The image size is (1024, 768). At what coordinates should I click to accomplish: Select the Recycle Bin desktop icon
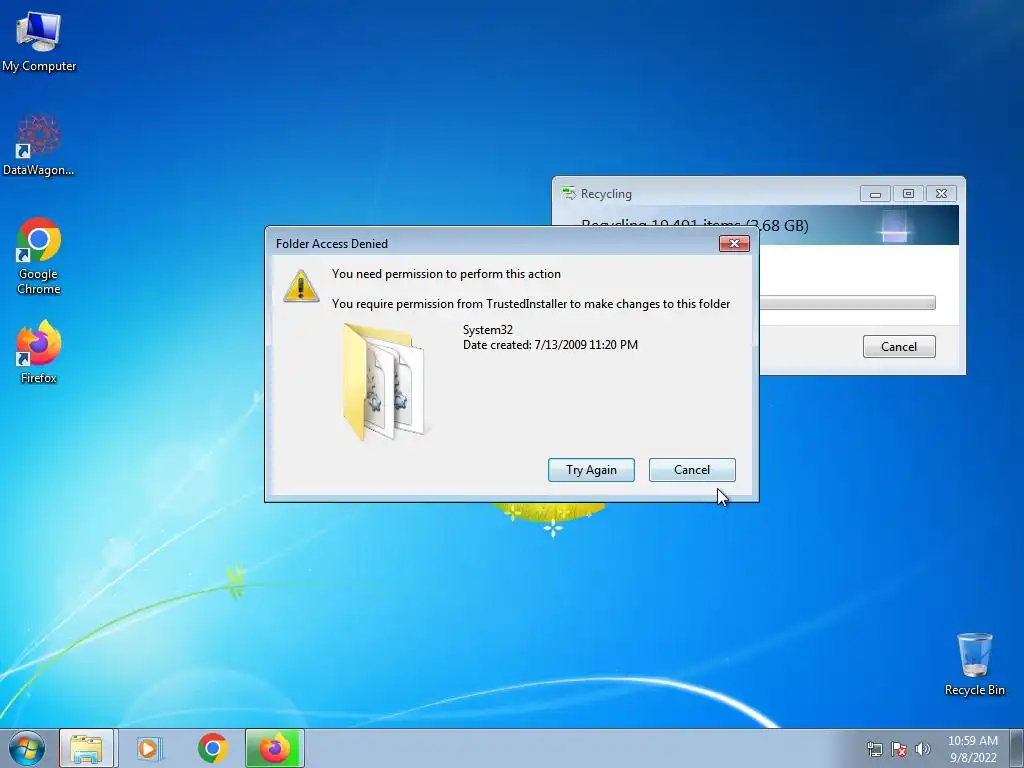(974, 664)
